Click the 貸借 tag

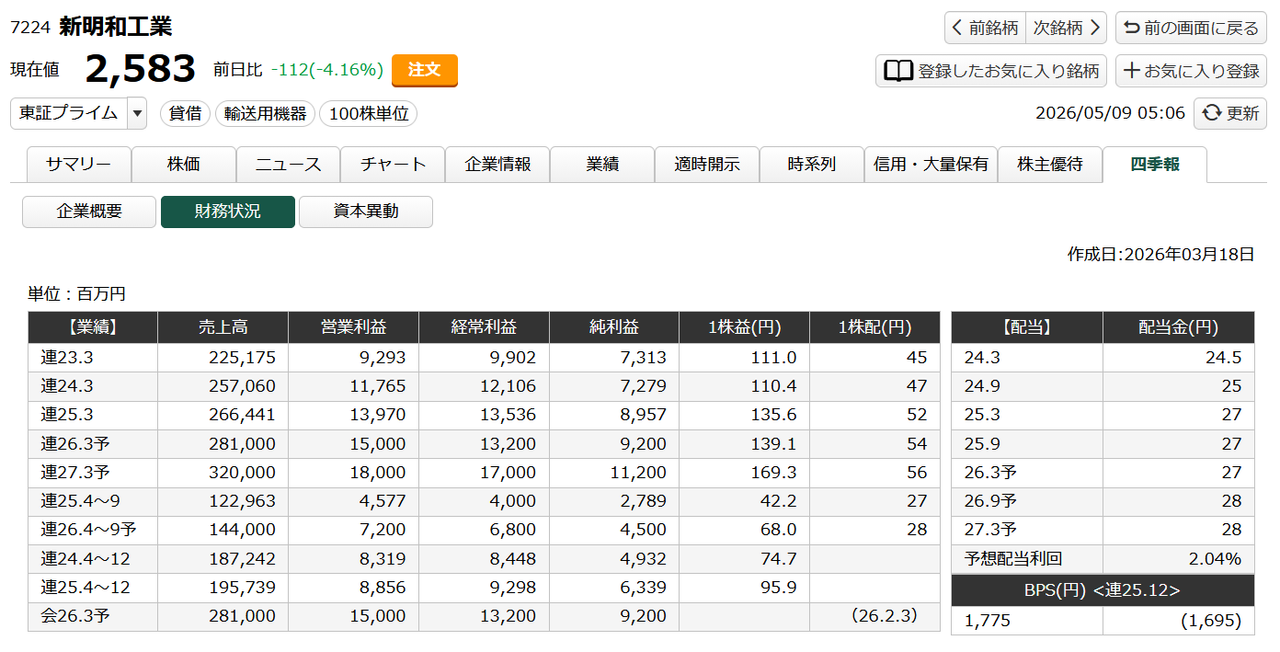click(185, 114)
